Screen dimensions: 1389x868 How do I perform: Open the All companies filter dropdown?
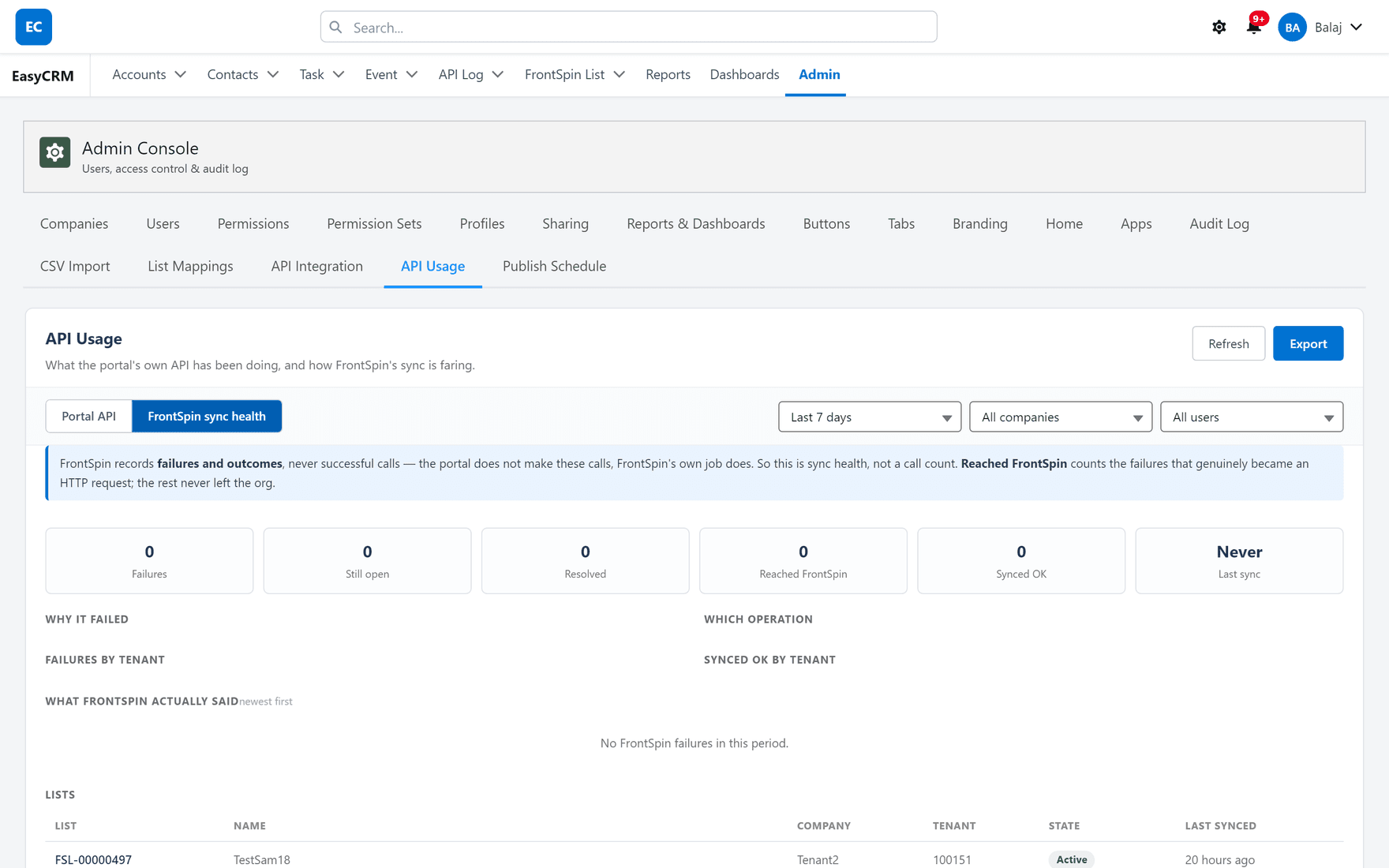coord(1061,417)
